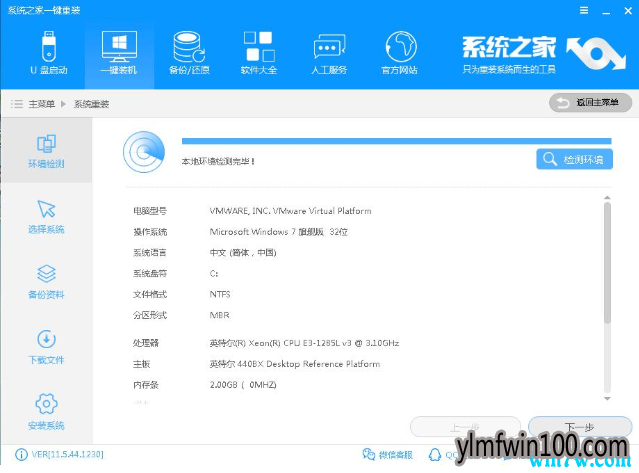Viewport: 639px width, 473px height.
Task: Click the text 本地环境检测完毕！
Action: (x=218, y=161)
